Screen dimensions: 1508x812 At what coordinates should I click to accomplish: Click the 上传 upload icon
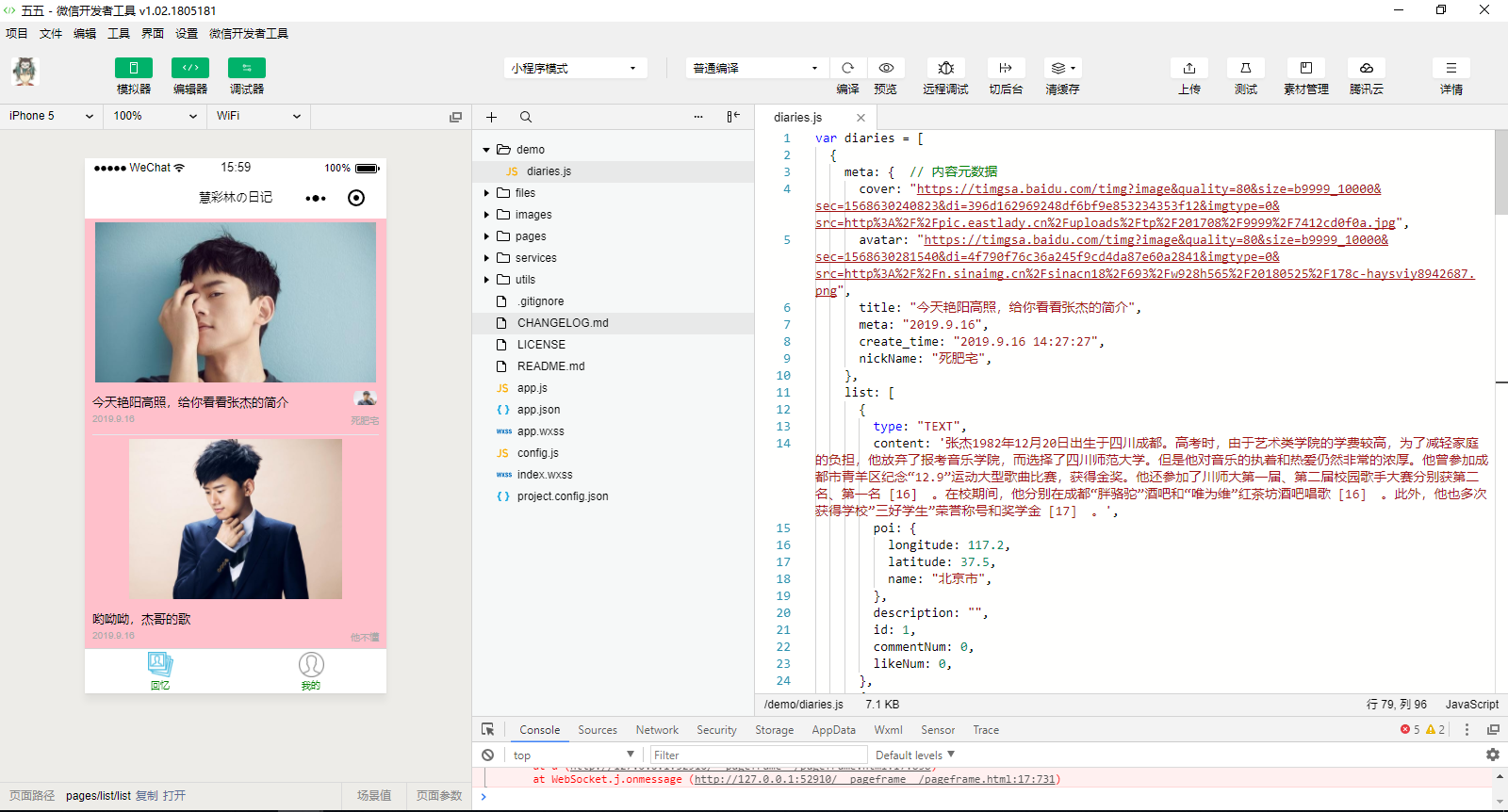click(1189, 68)
